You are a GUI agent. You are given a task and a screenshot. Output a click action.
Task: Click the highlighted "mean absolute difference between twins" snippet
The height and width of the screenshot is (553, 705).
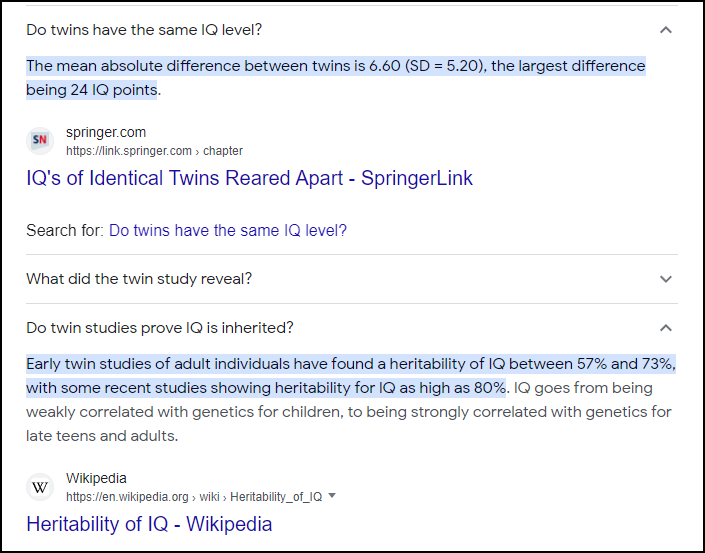[x=335, y=67]
